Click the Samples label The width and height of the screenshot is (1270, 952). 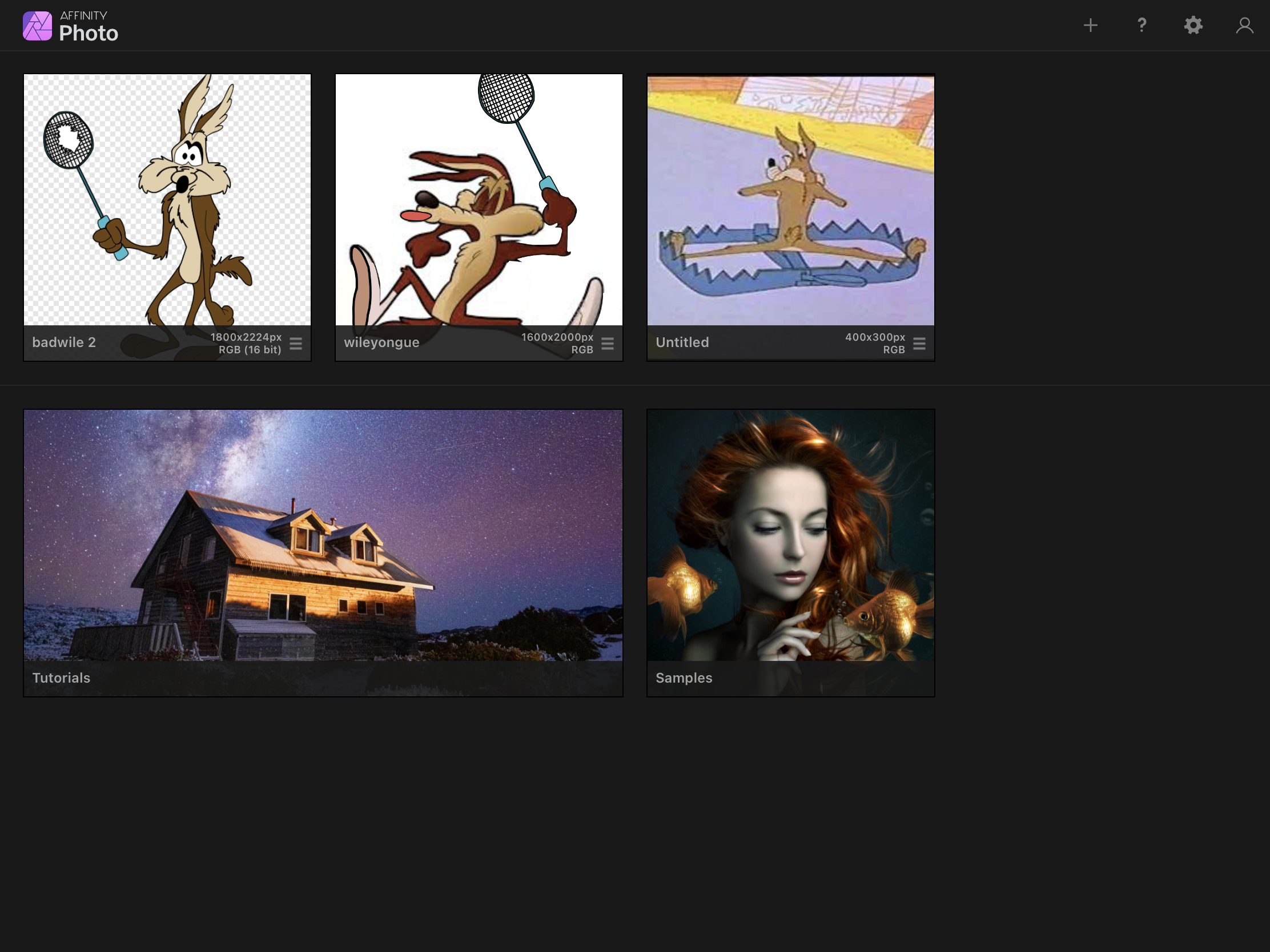pyautogui.click(x=684, y=677)
